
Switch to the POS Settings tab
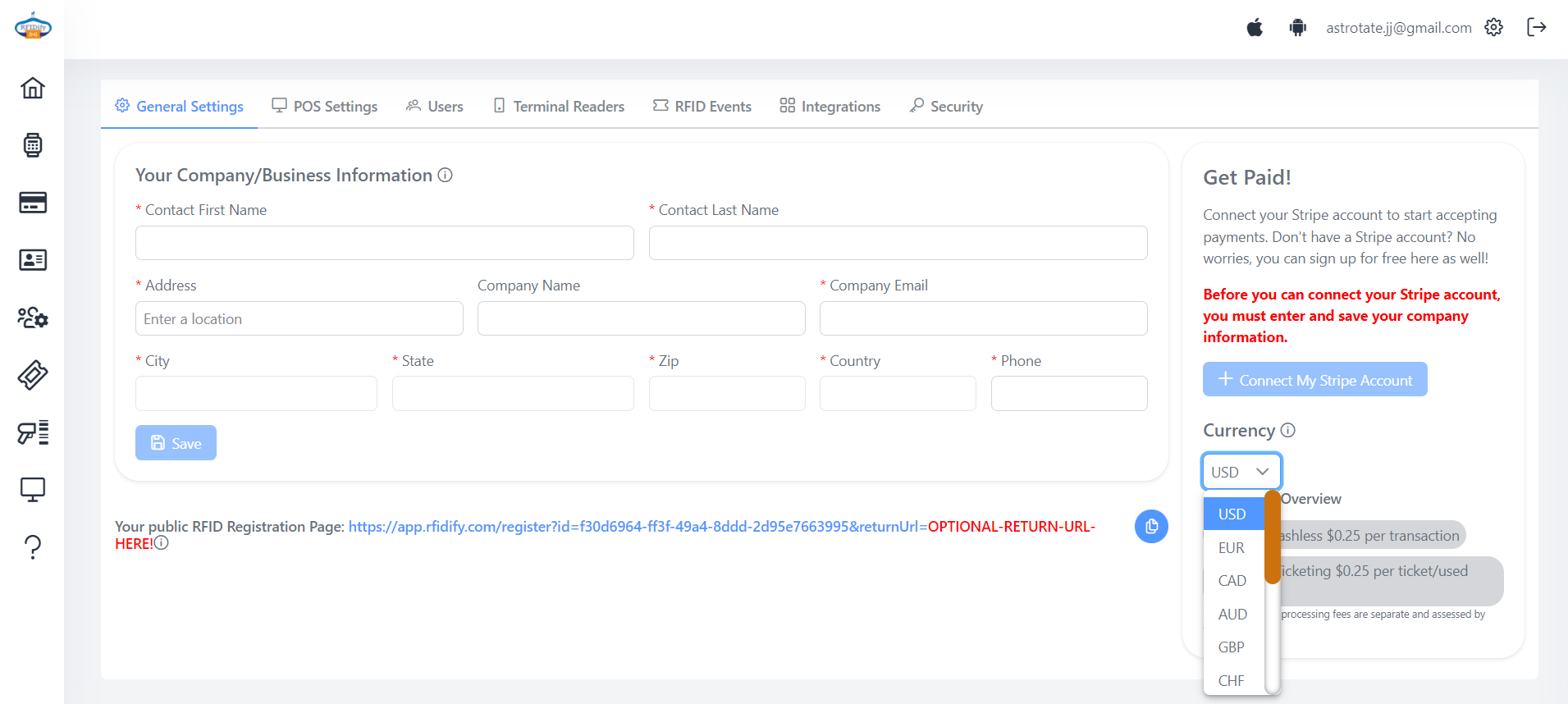(x=325, y=106)
